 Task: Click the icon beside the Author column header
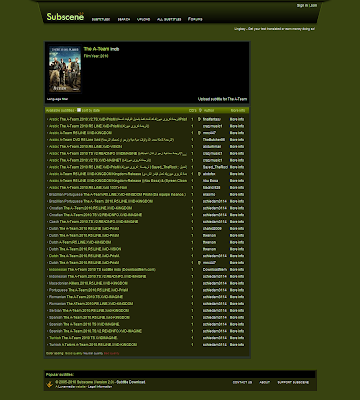coord(200,110)
